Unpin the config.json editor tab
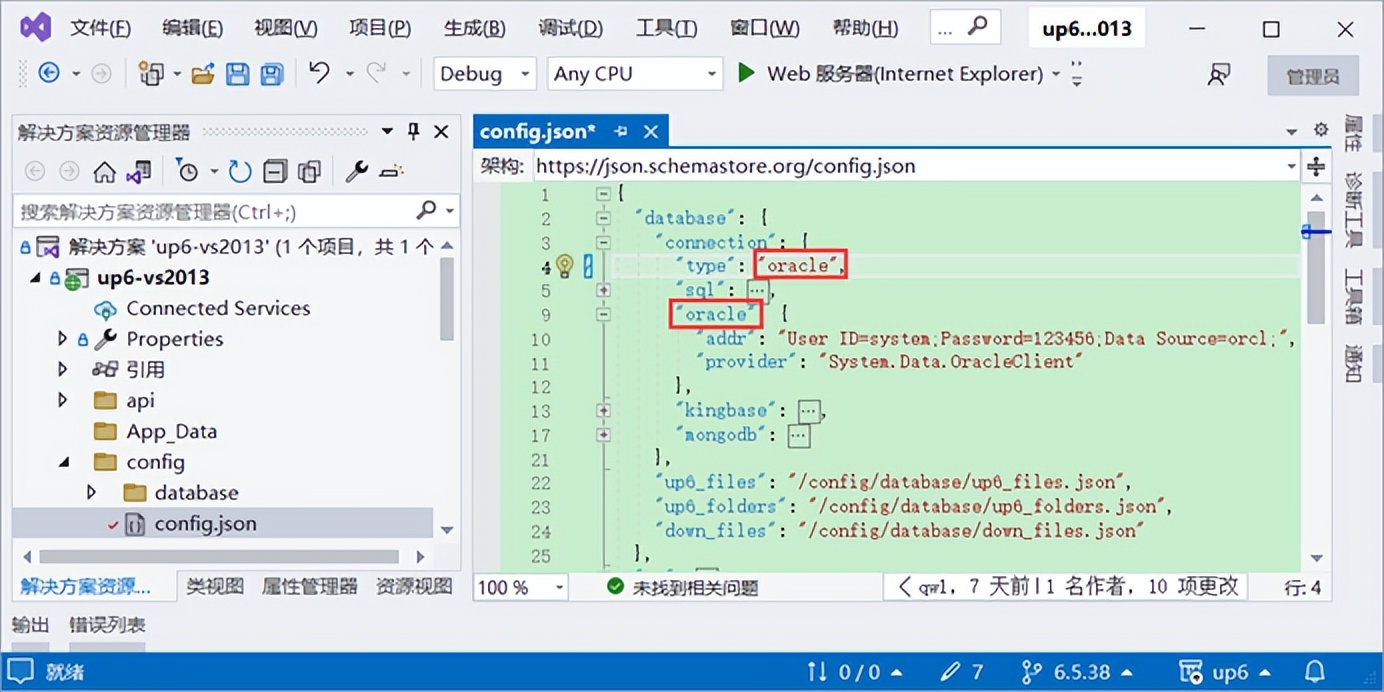Viewport: 1384px width, 692px height. pyautogui.click(x=620, y=131)
